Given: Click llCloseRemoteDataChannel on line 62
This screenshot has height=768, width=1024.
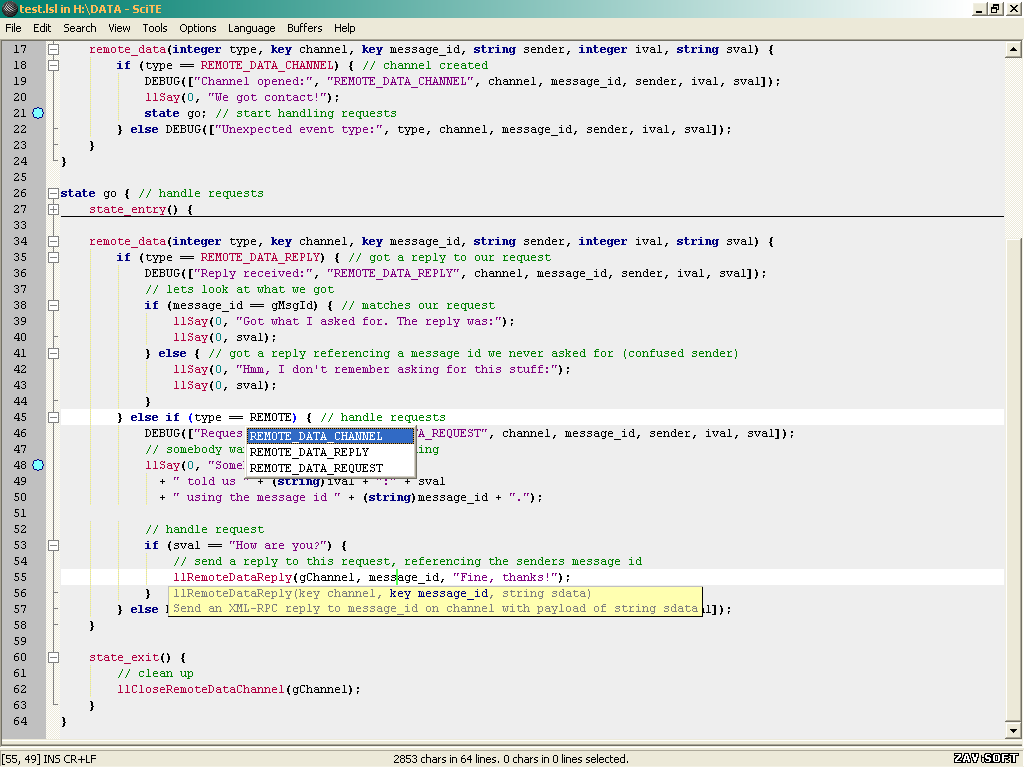Looking at the screenshot, I should [201, 689].
